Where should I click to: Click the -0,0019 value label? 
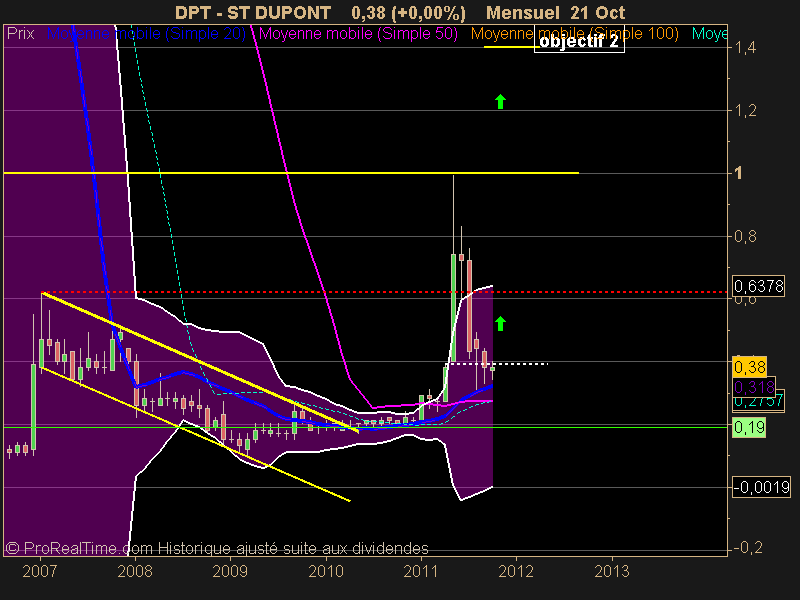pyautogui.click(x=761, y=487)
